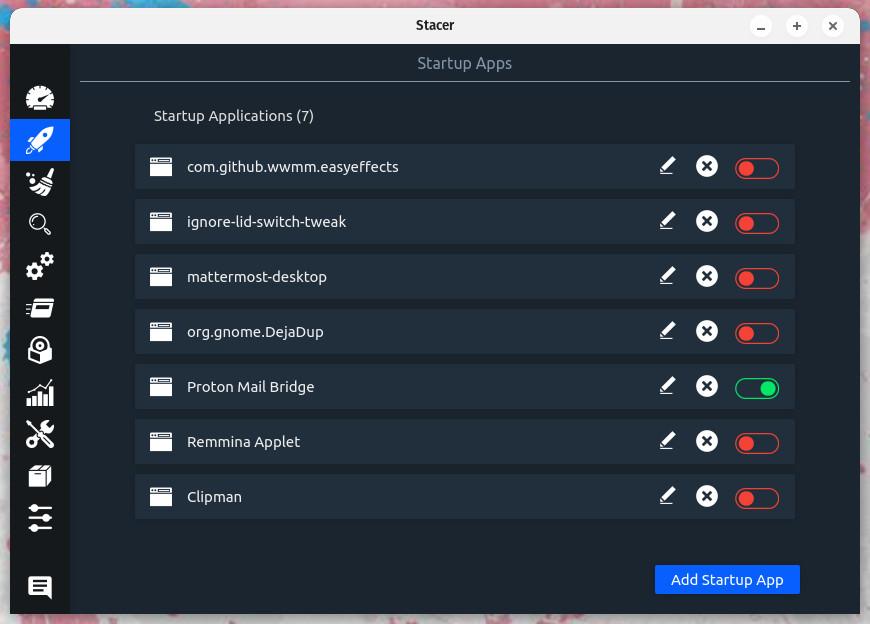
Task: Select the org.gnome.DejaDup list entry
Action: pyautogui.click(x=400, y=331)
